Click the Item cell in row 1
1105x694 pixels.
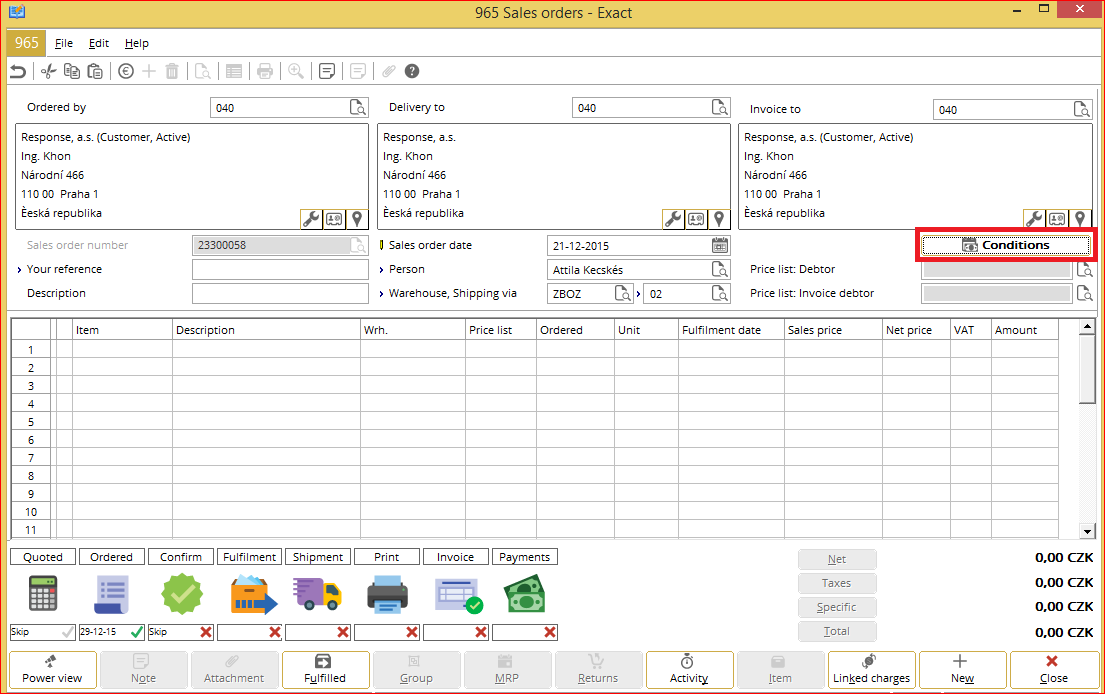click(x=123, y=349)
